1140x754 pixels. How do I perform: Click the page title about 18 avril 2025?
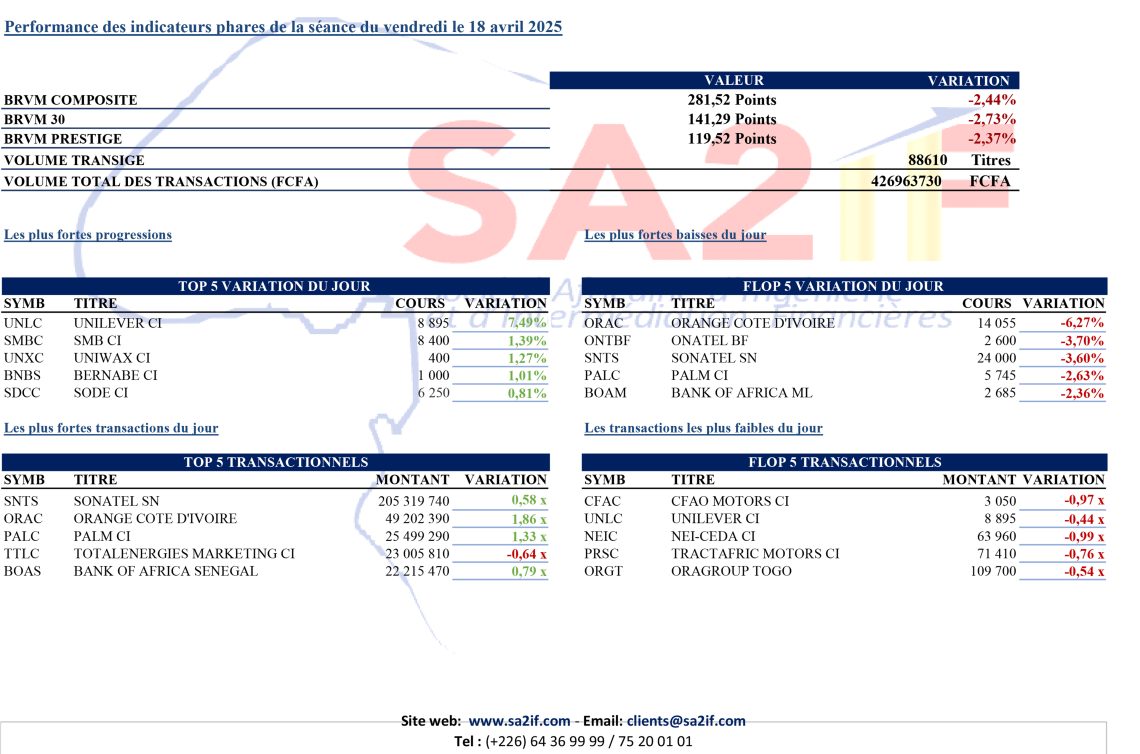pyautogui.click(x=283, y=27)
